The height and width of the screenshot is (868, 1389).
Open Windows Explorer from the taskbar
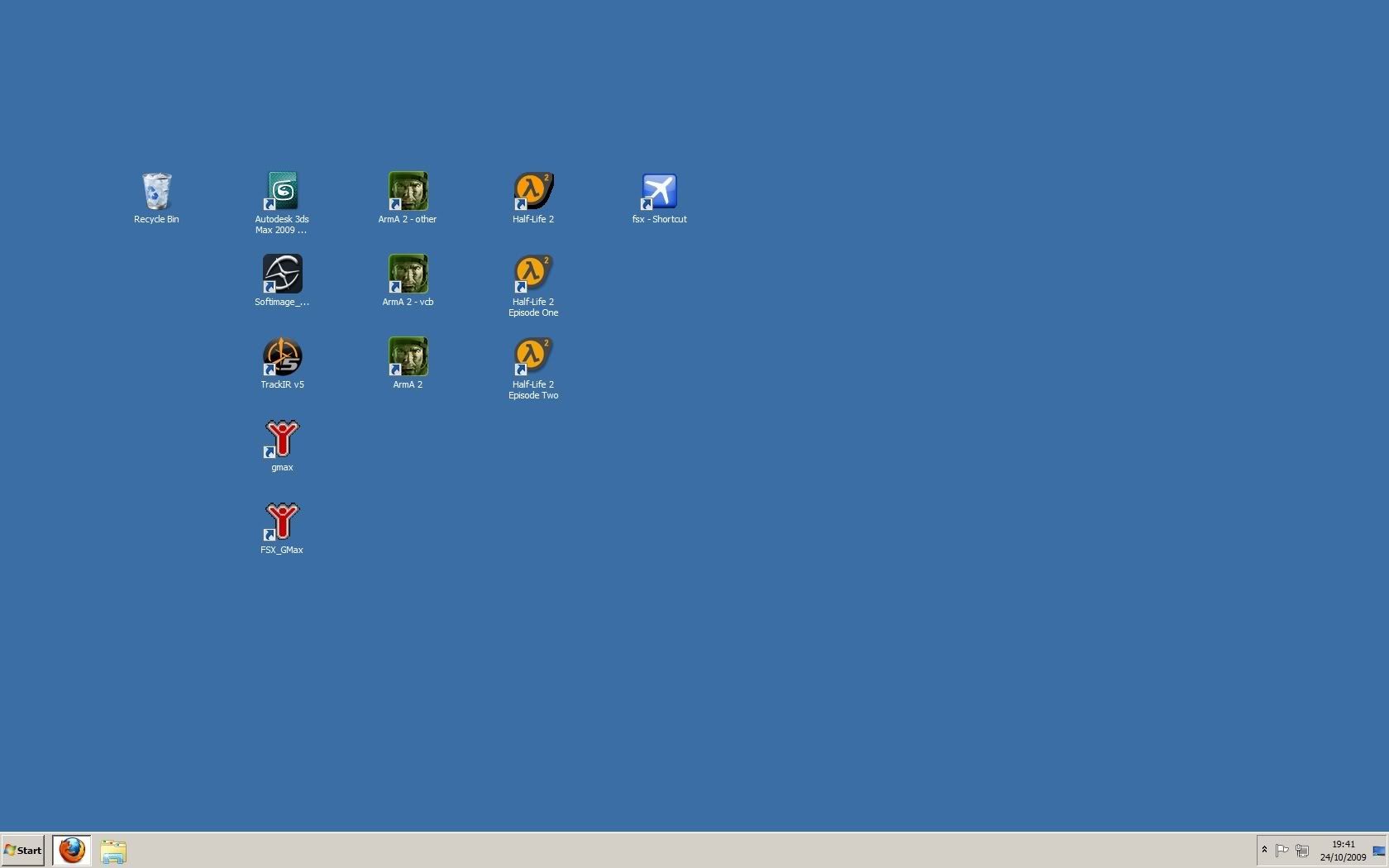[x=113, y=851]
